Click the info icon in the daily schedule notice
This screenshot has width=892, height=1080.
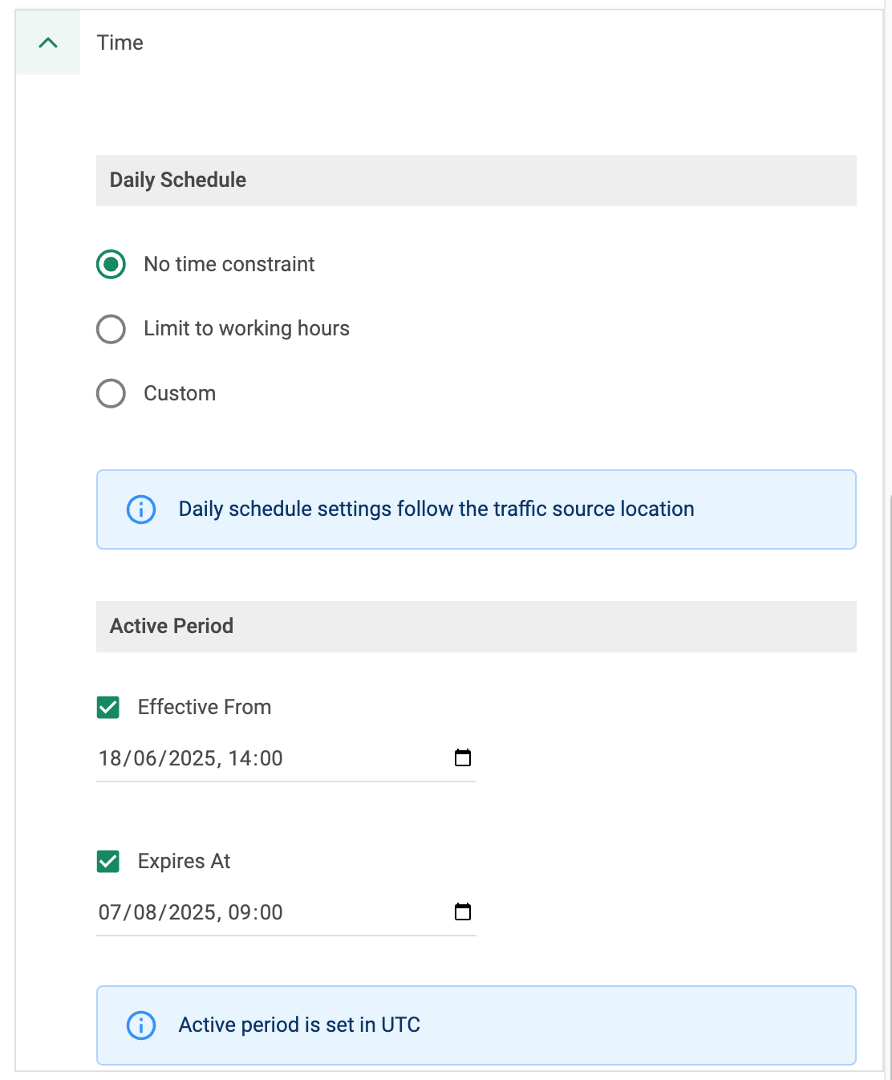coord(141,509)
